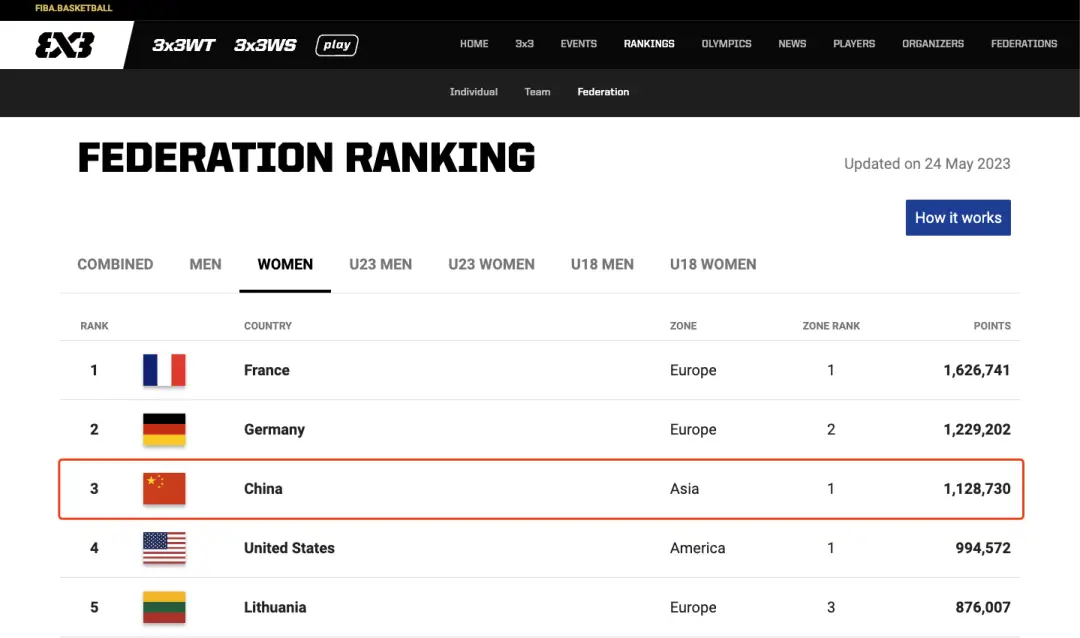This screenshot has width=1080, height=638.
Task: Click the Lithuania flag icon
Action: tap(164, 607)
